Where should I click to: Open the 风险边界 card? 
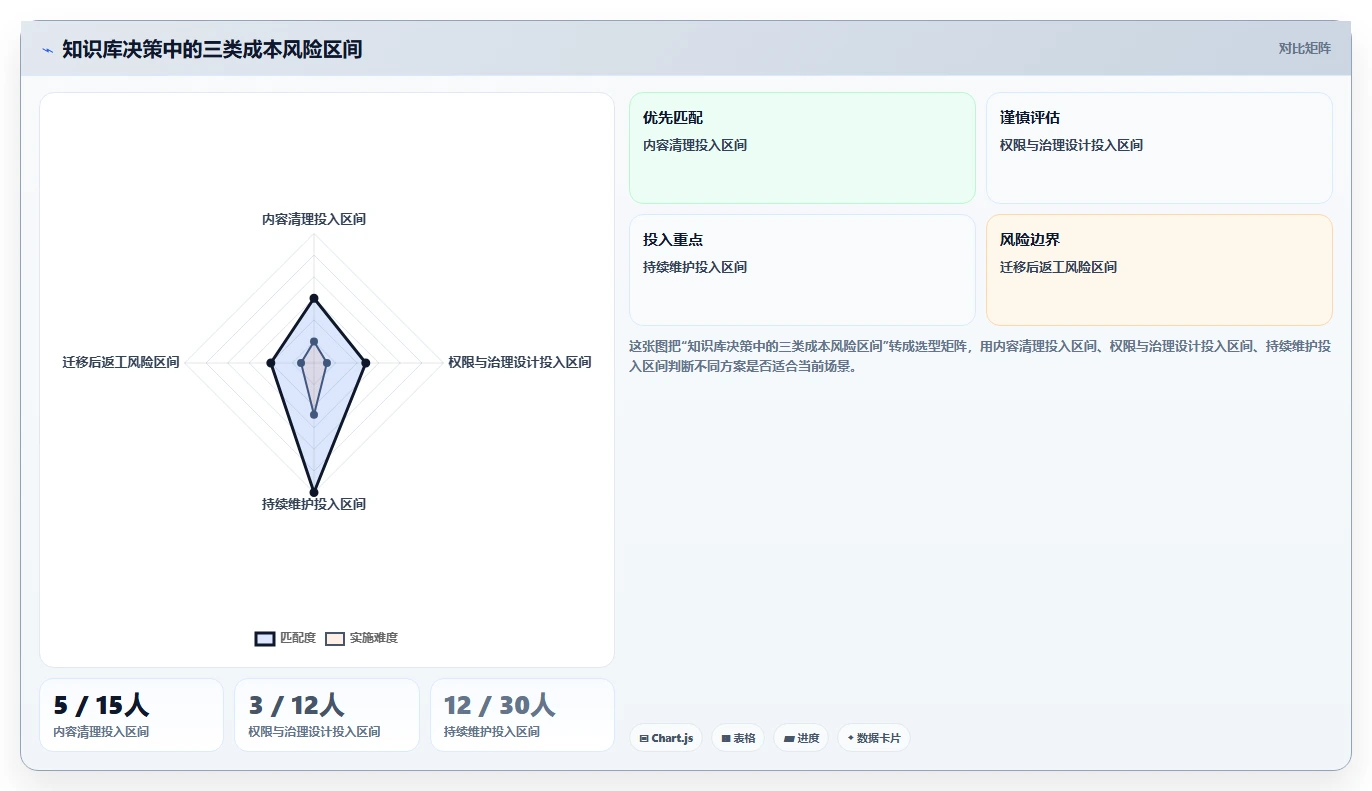1159,270
